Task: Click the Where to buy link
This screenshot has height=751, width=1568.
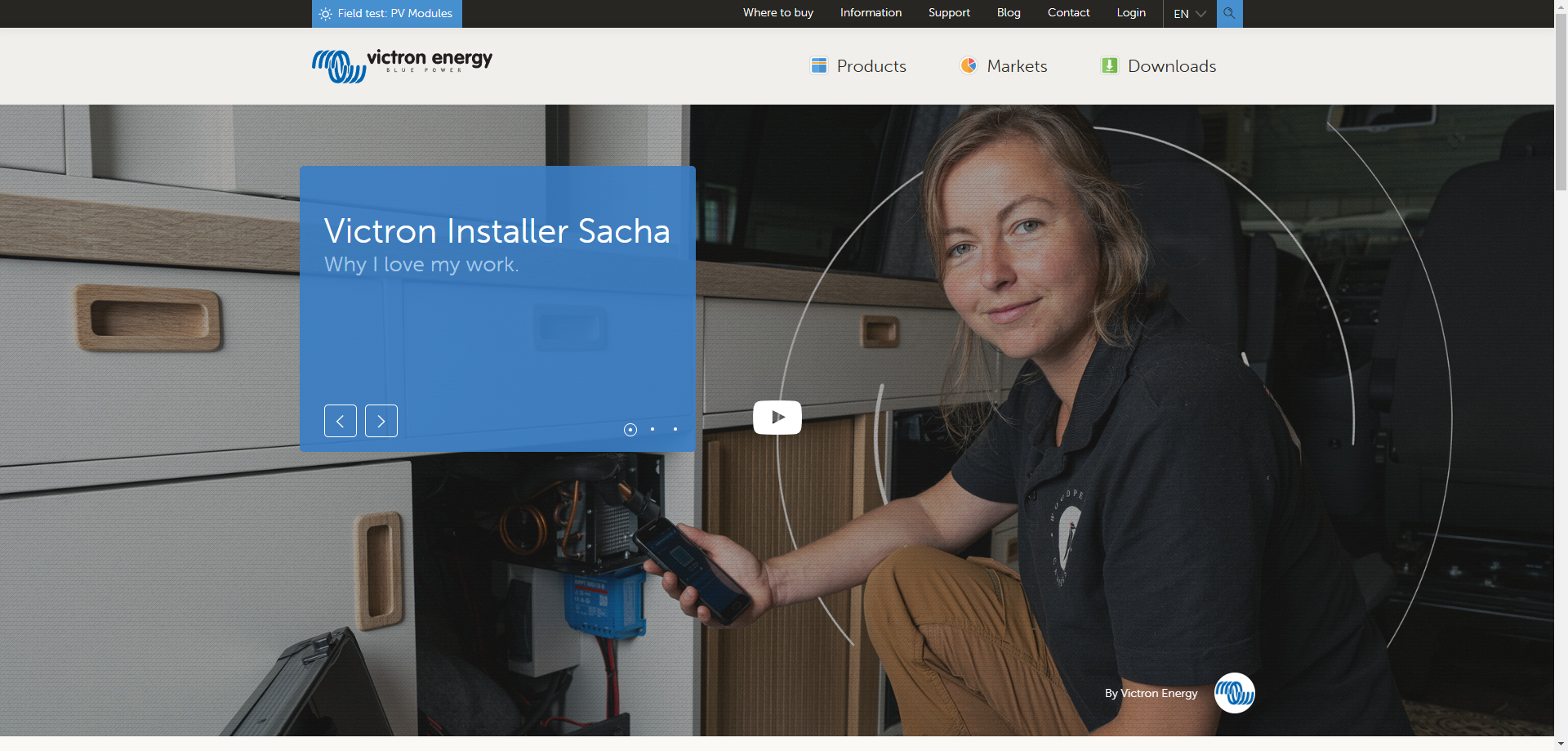Action: tap(777, 13)
